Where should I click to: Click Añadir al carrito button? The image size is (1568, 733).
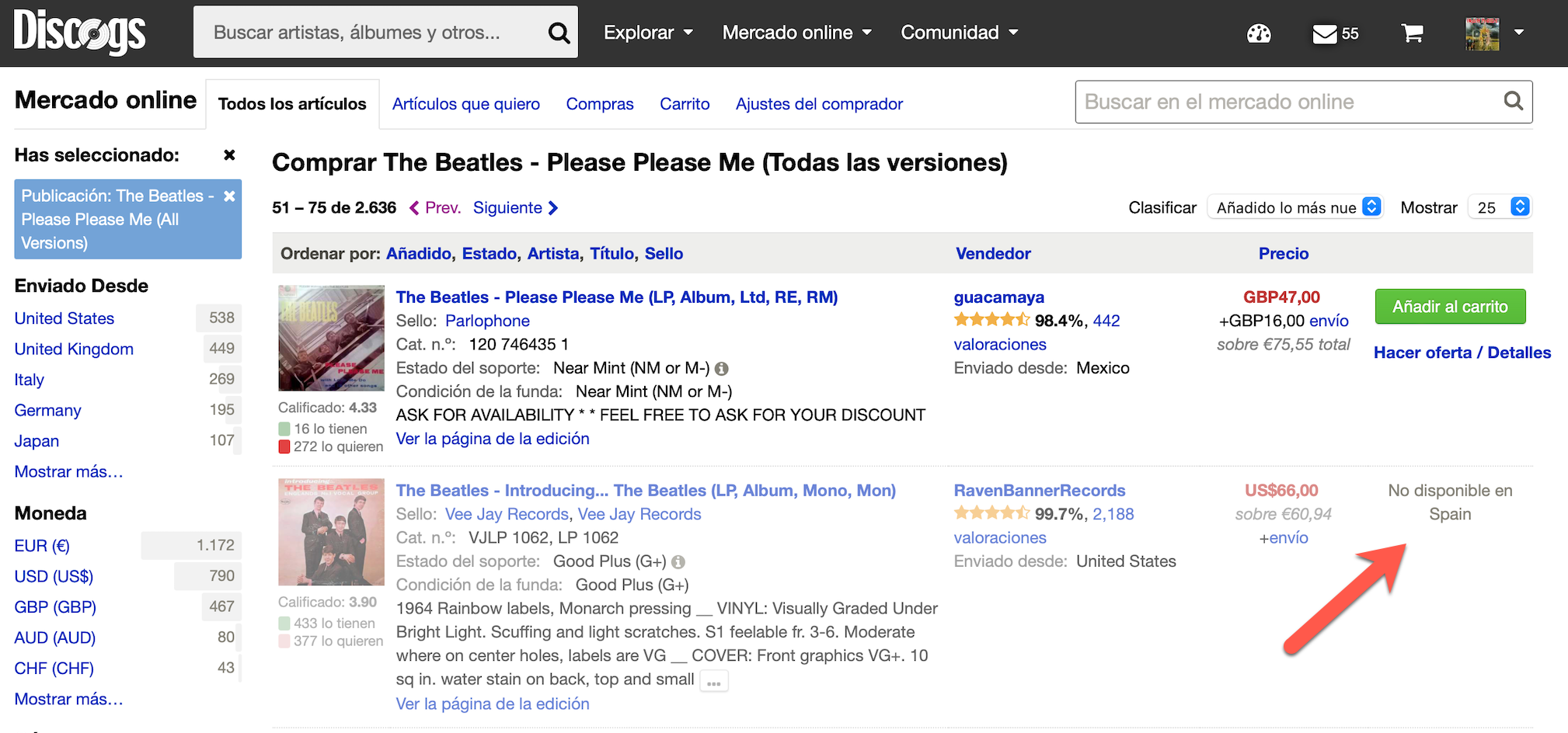coord(1450,307)
